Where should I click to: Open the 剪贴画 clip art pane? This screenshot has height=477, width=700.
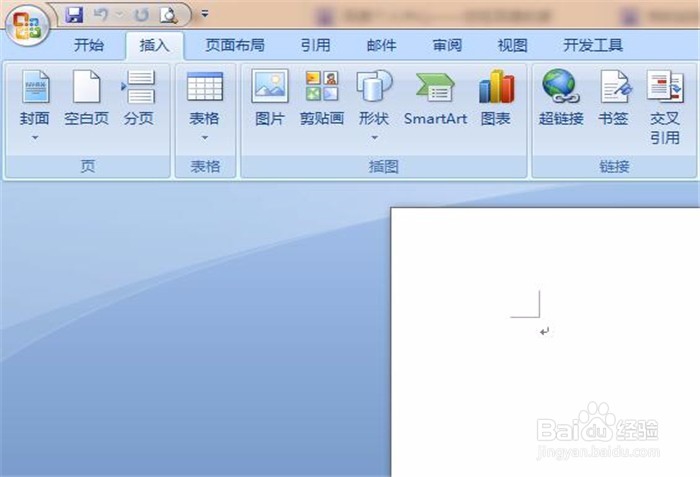click(x=322, y=97)
